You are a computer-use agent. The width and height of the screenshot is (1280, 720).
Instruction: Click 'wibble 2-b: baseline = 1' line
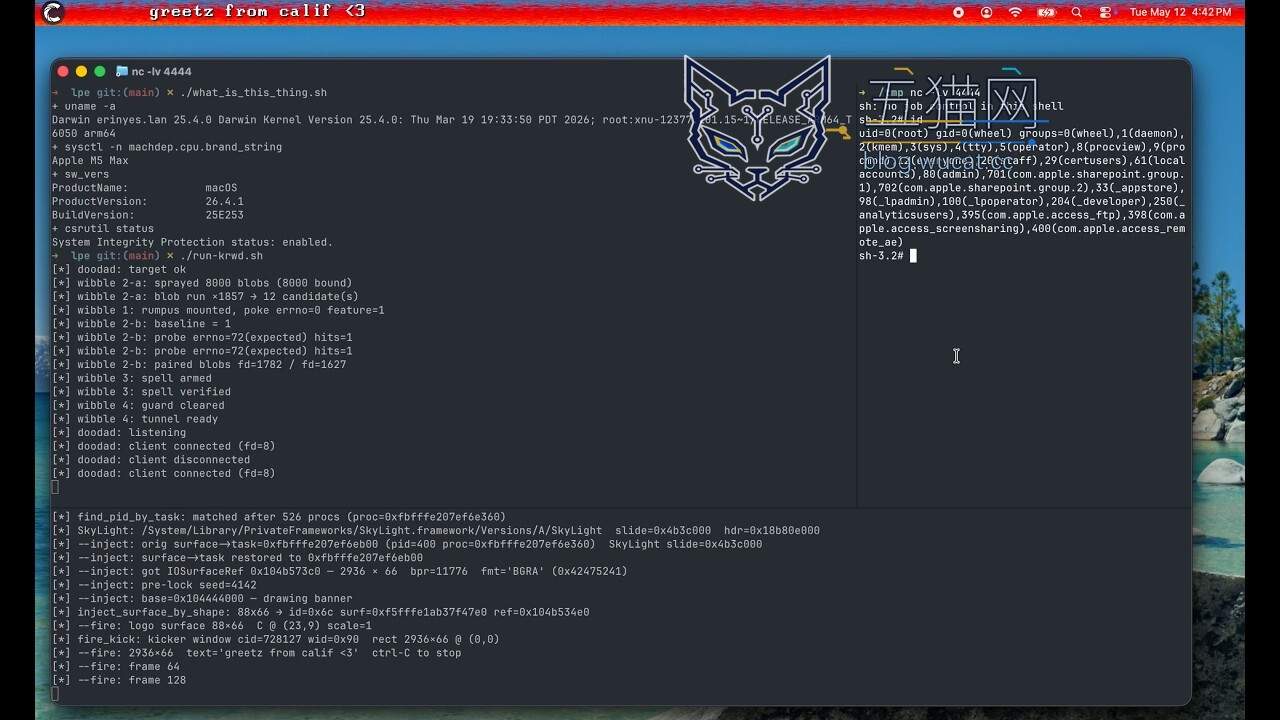pyautogui.click(x=141, y=324)
